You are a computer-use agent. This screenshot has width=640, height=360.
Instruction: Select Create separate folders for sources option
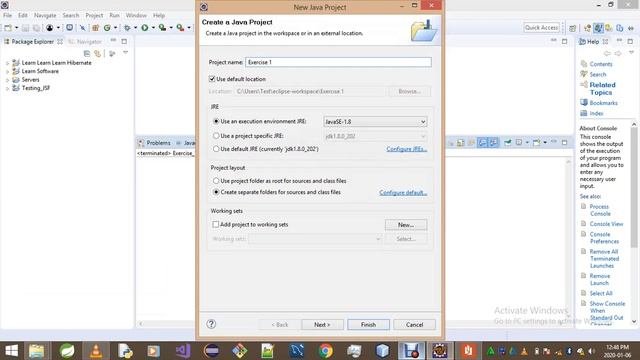pyautogui.click(x=216, y=192)
